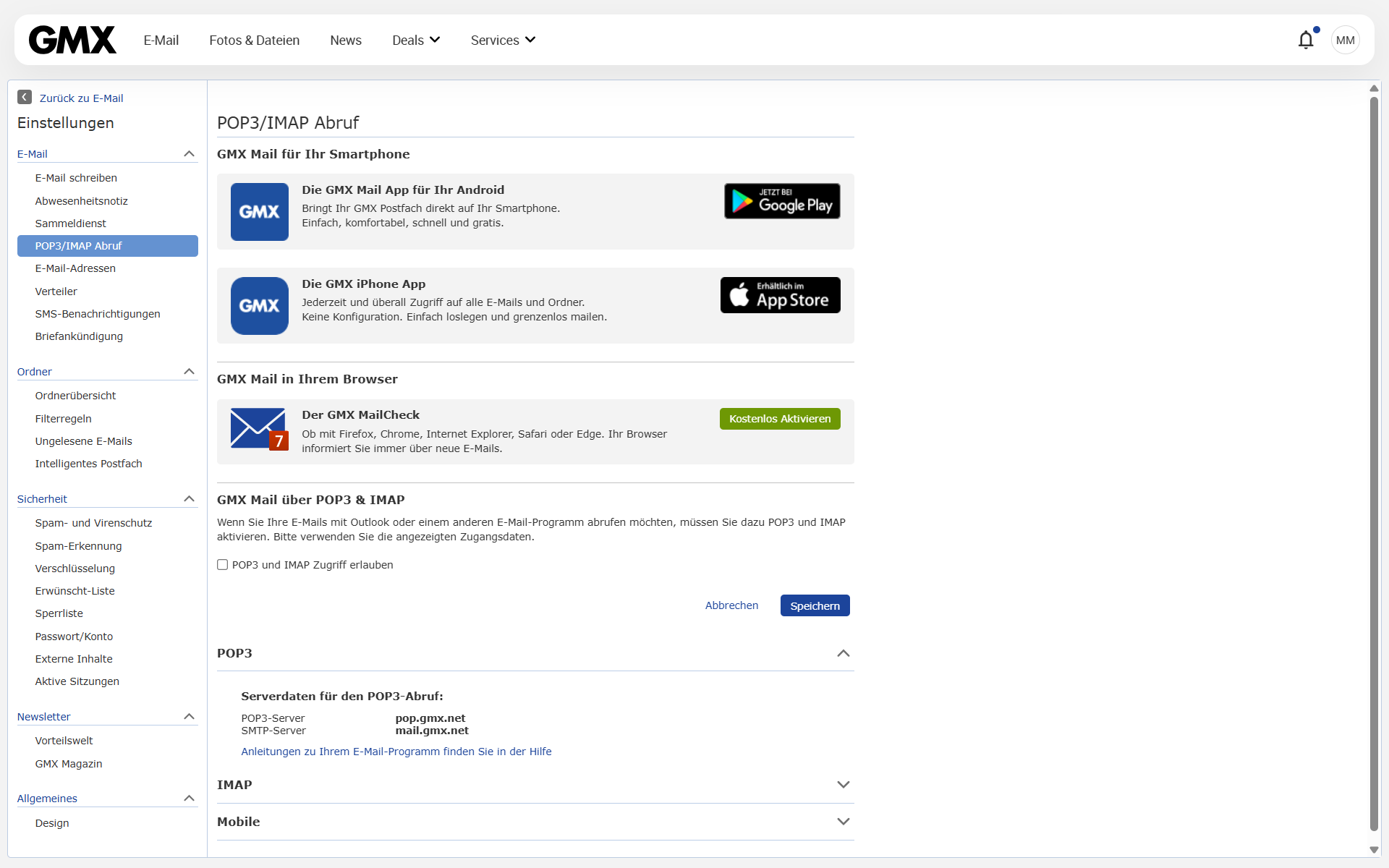
Task: Click the Google Play badge for the Android app
Action: [x=781, y=201]
